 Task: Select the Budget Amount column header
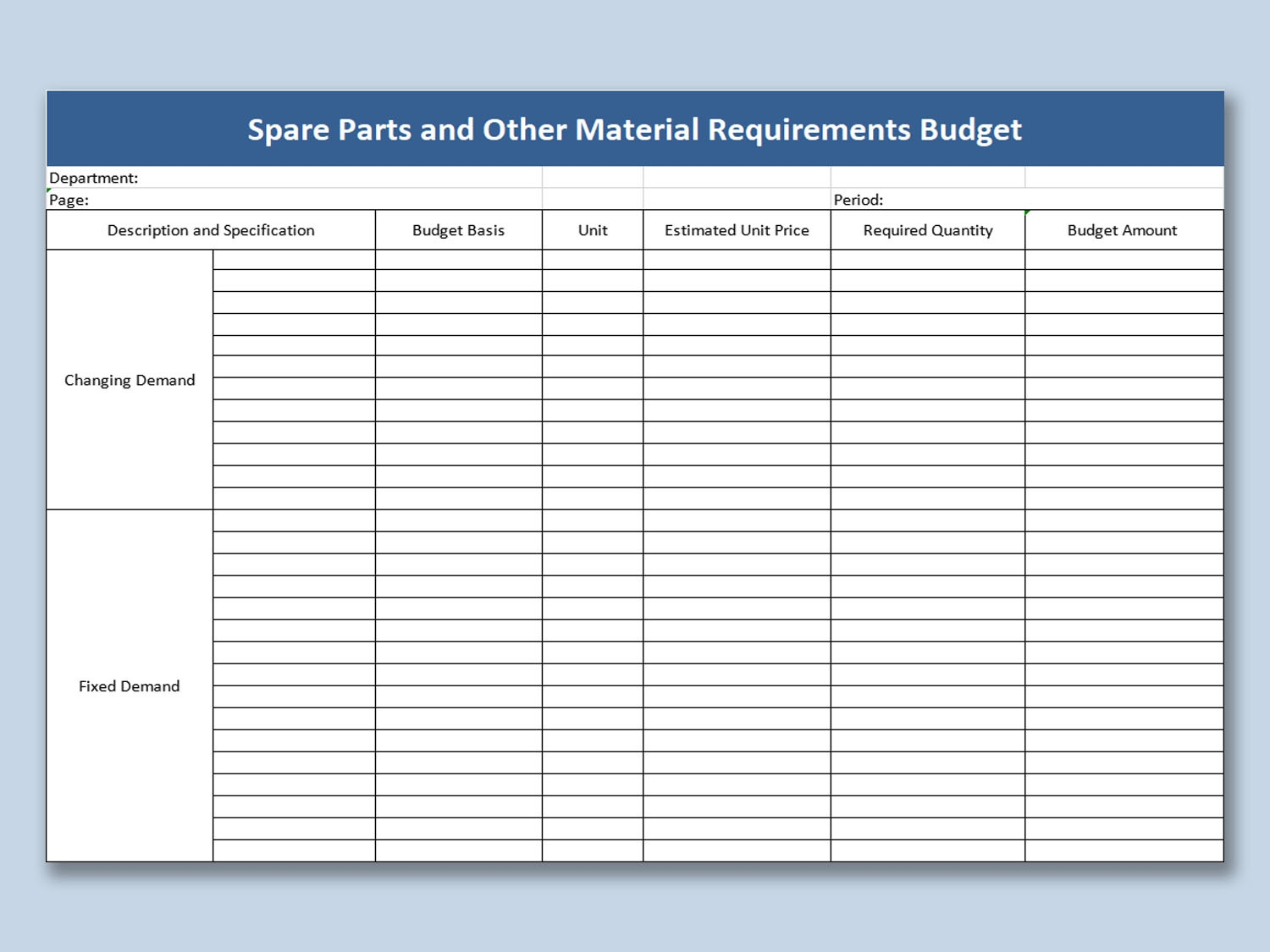(1122, 229)
